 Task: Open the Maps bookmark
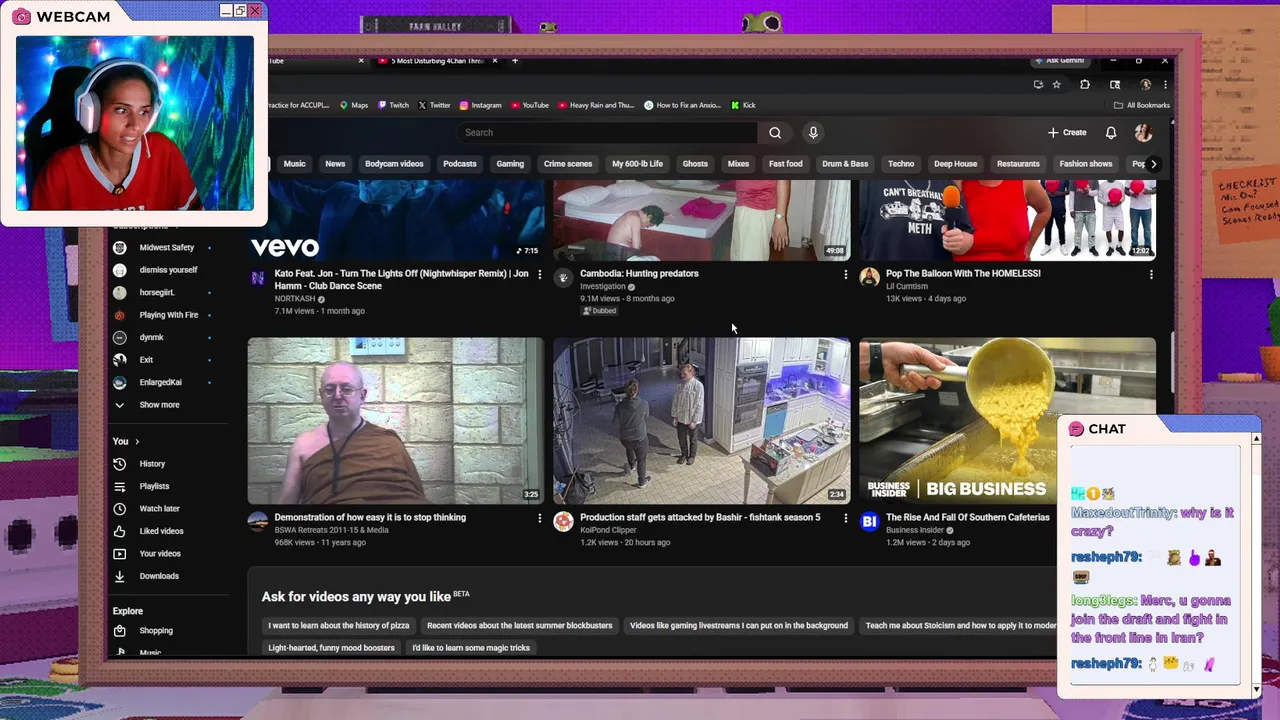click(354, 105)
